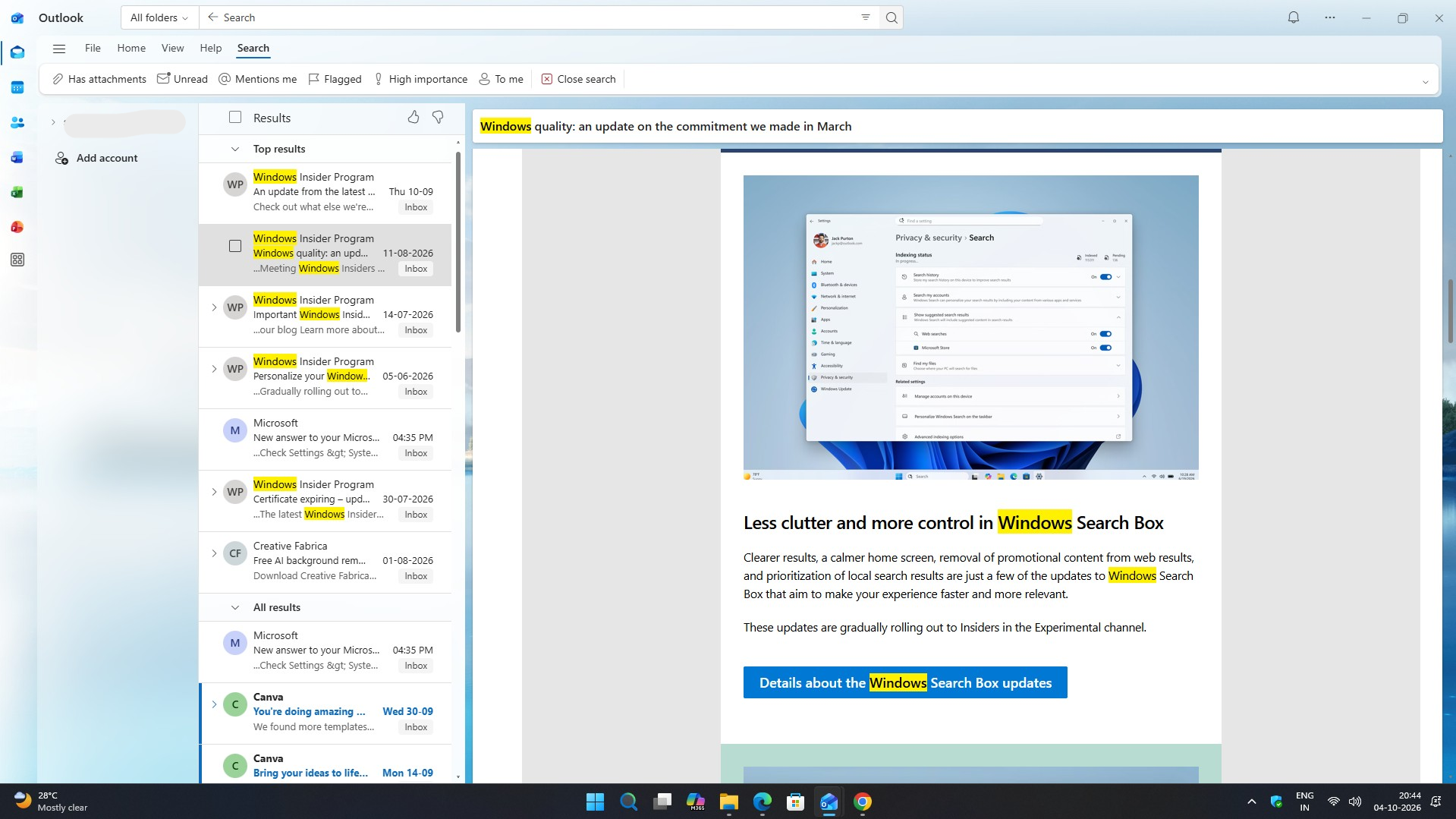Screen dimensions: 1456x819
Task: Open the notifications bell
Action: click(x=1294, y=17)
